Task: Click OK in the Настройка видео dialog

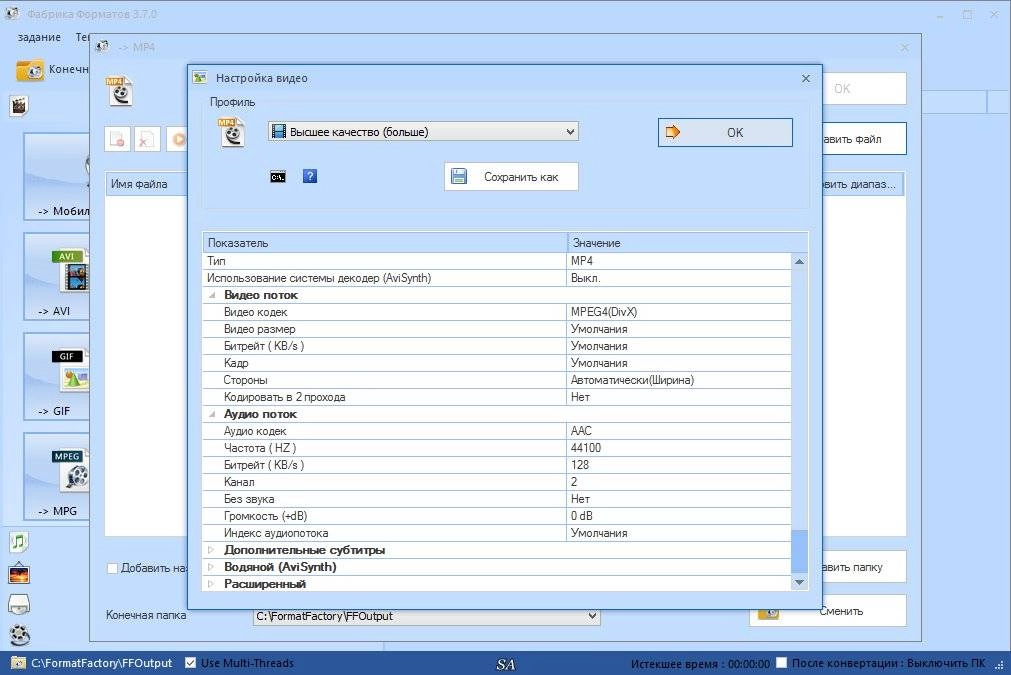Action: coord(725,132)
